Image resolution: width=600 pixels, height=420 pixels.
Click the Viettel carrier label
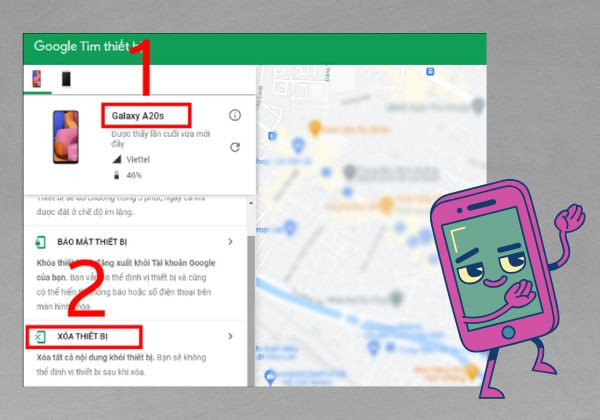(x=138, y=160)
